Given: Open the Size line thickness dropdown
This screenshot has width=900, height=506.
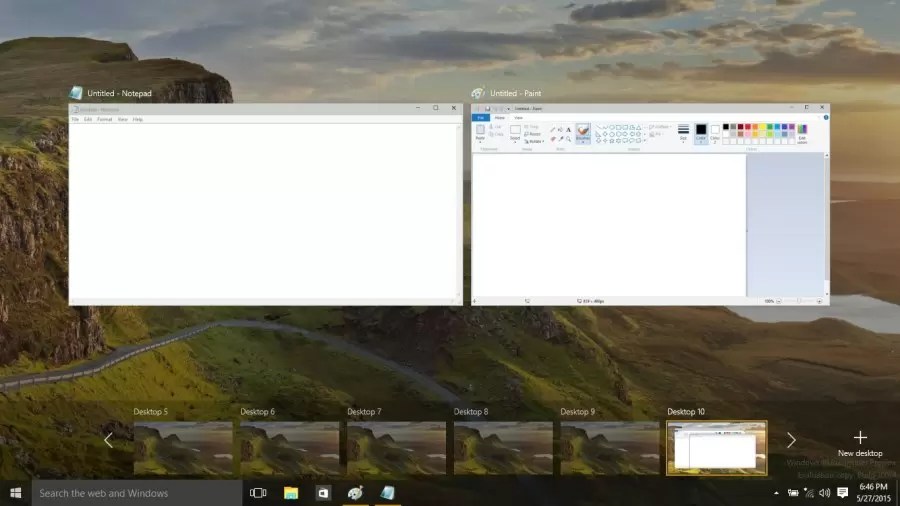Looking at the screenshot, I should (683, 133).
